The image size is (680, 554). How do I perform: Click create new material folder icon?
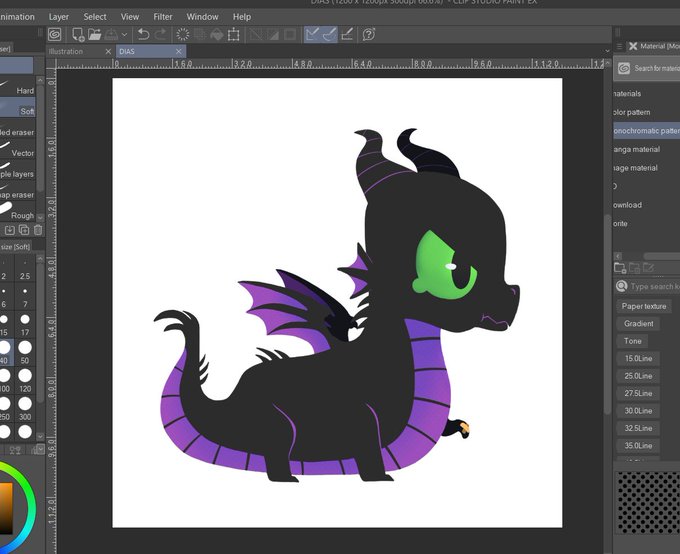pos(620,268)
